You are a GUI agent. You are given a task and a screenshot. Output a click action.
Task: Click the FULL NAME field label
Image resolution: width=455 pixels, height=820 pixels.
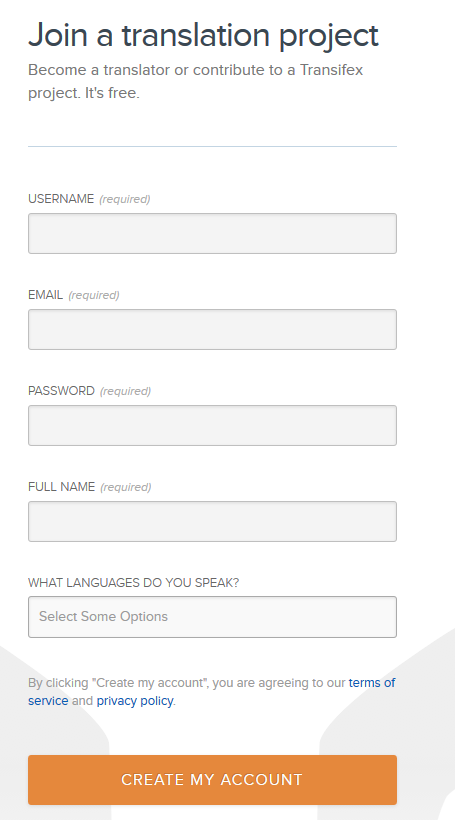pos(62,487)
